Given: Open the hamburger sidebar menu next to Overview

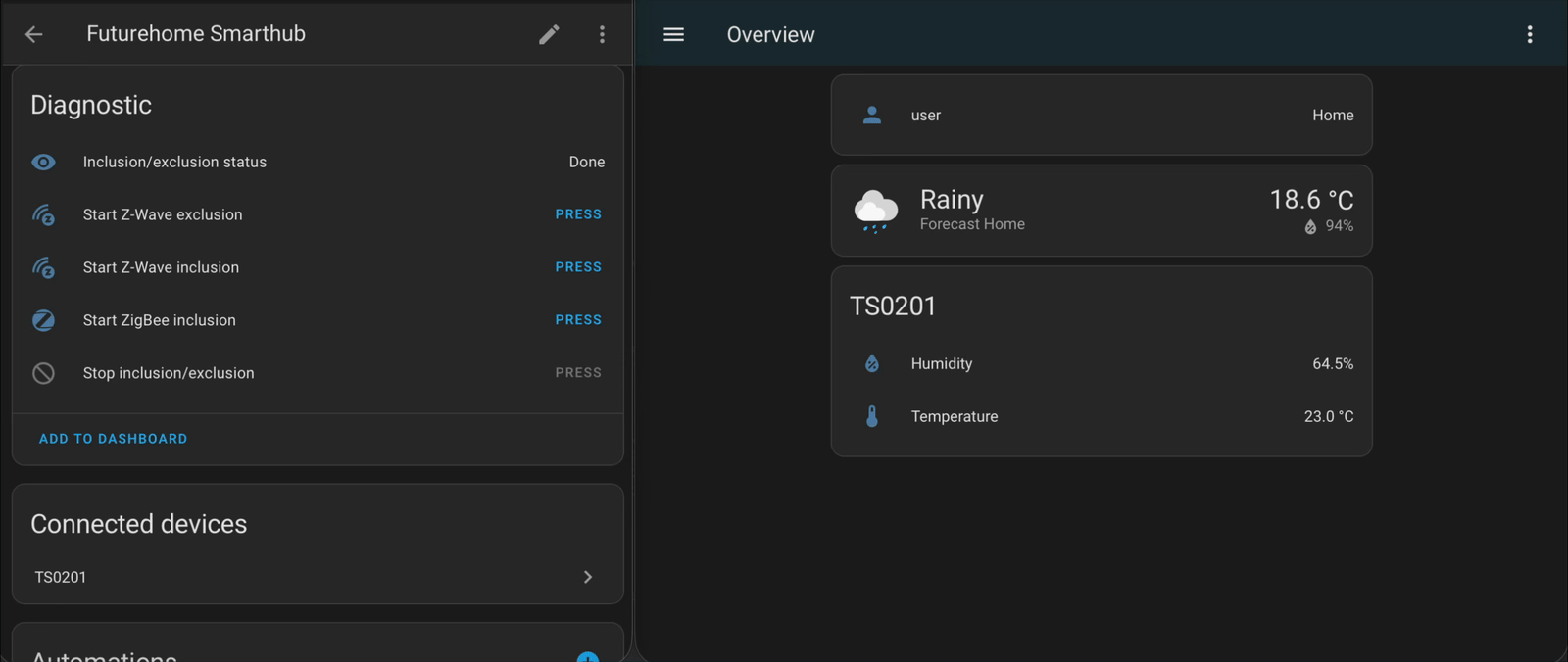Looking at the screenshot, I should pyautogui.click(x=673, y=34).
